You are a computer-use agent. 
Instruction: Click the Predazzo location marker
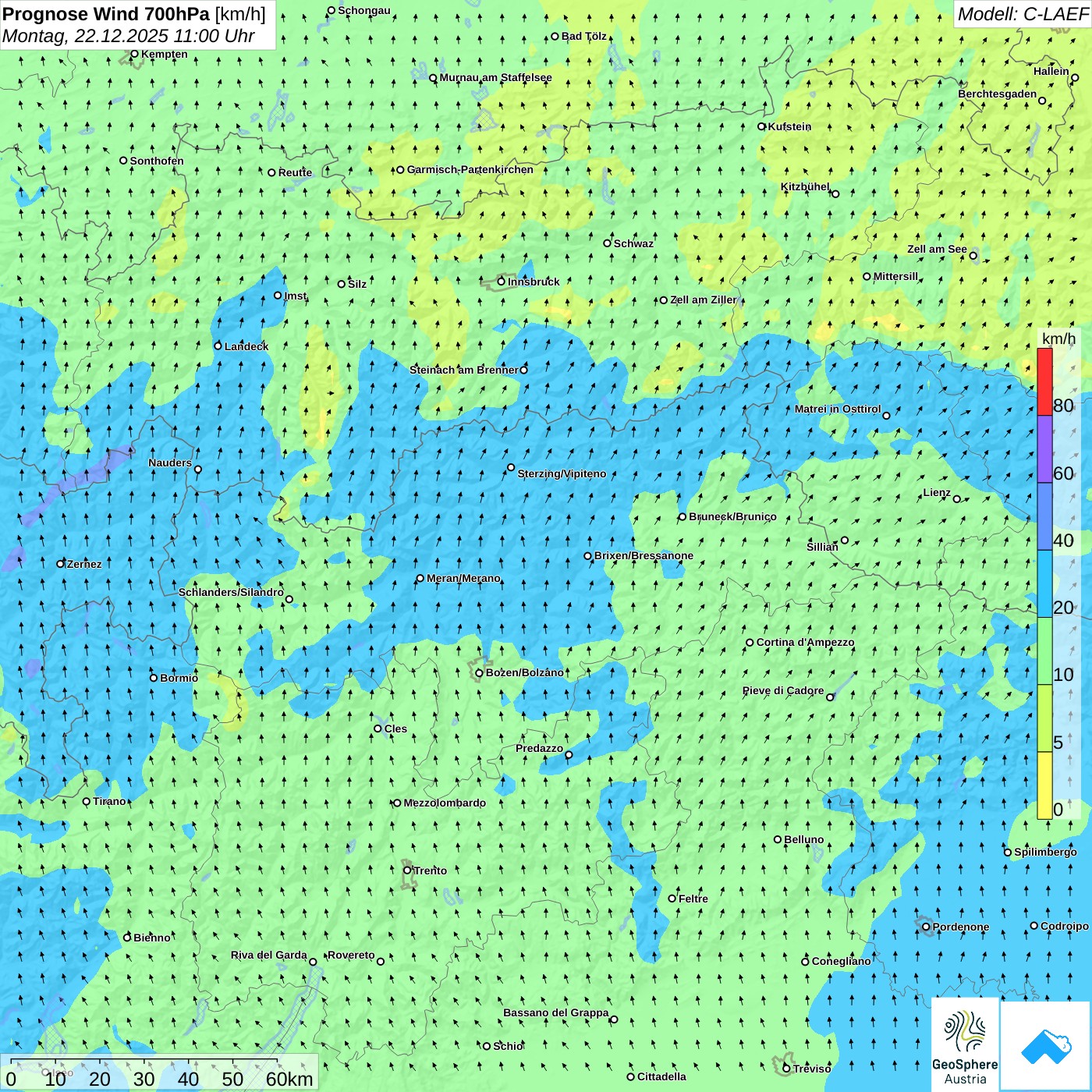pos(569,754)
